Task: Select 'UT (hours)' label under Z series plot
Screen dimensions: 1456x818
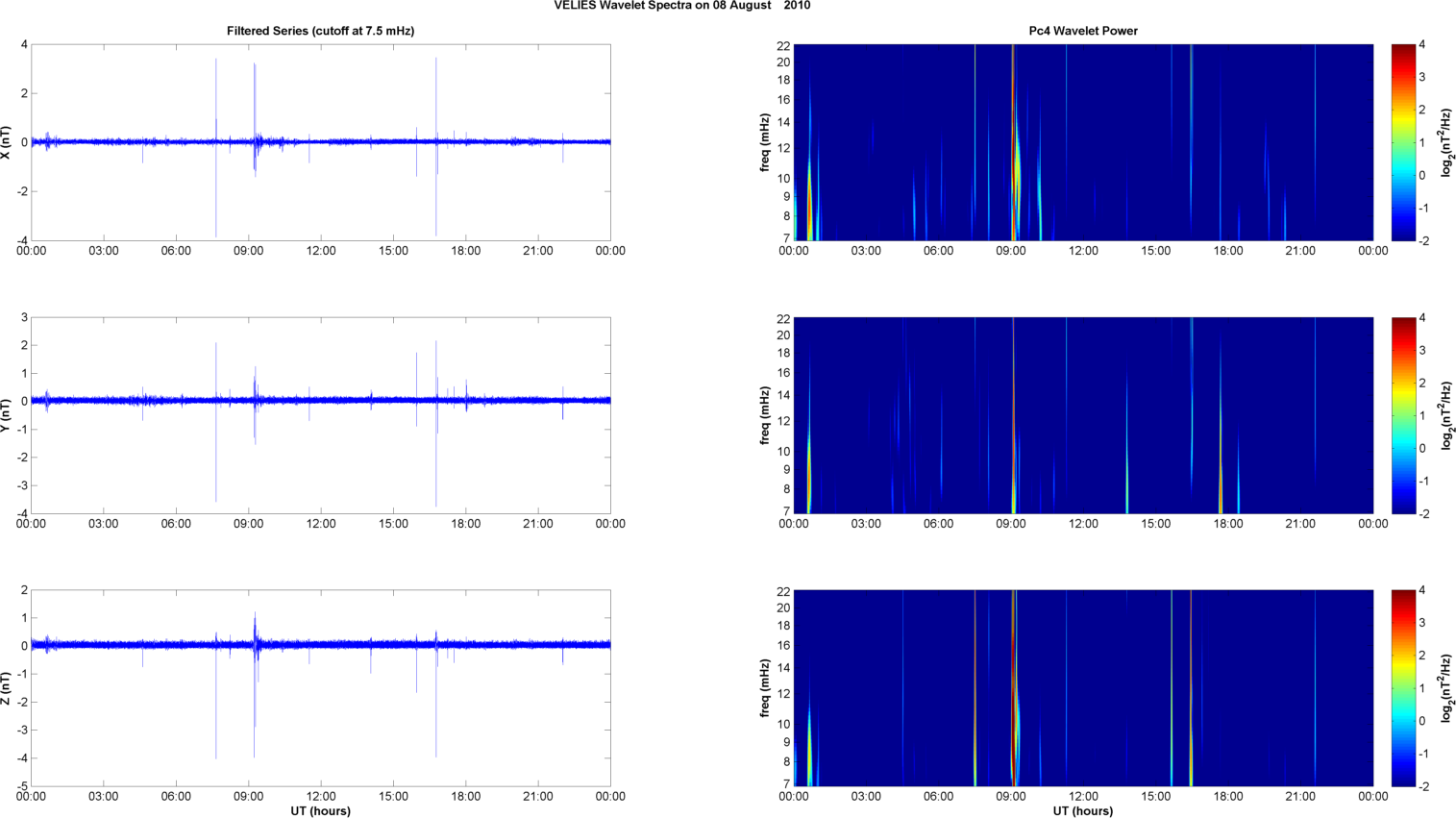Action: point(320,810)
